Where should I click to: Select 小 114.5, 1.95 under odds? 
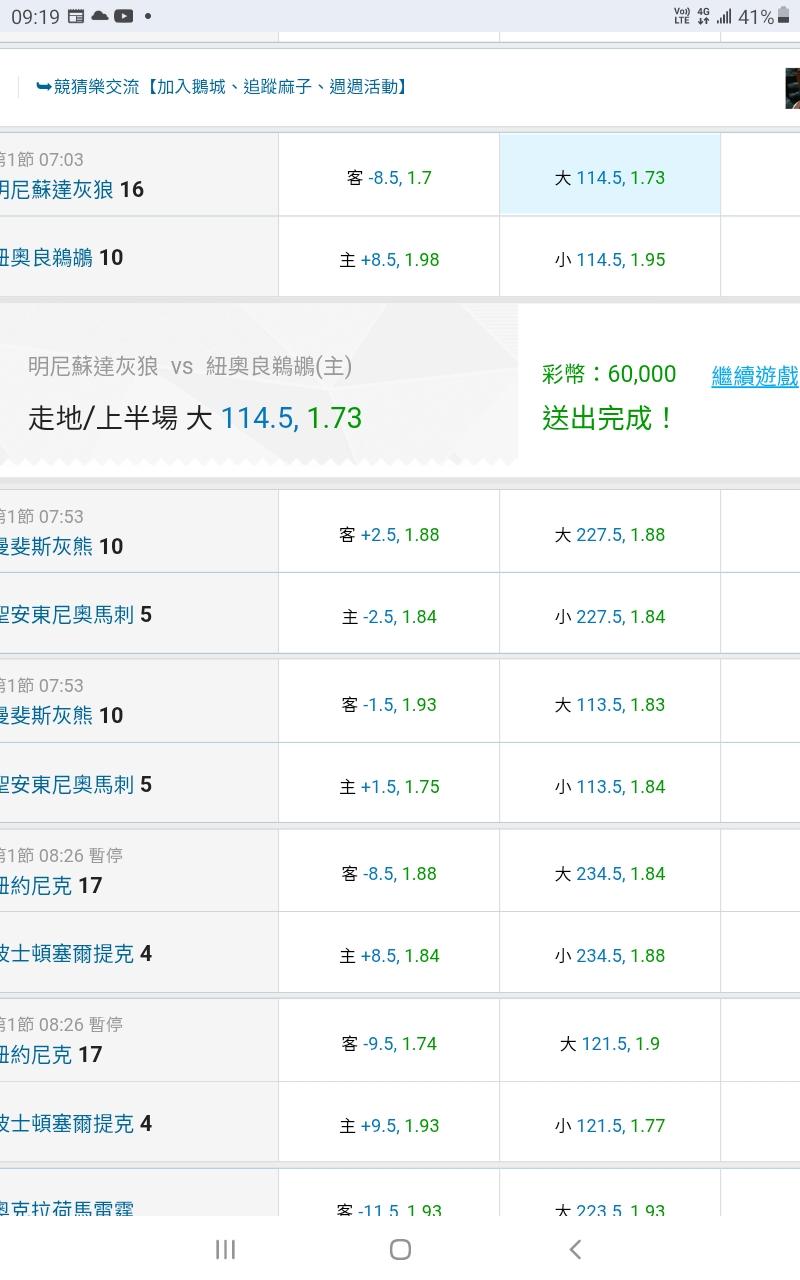point(609,259)
